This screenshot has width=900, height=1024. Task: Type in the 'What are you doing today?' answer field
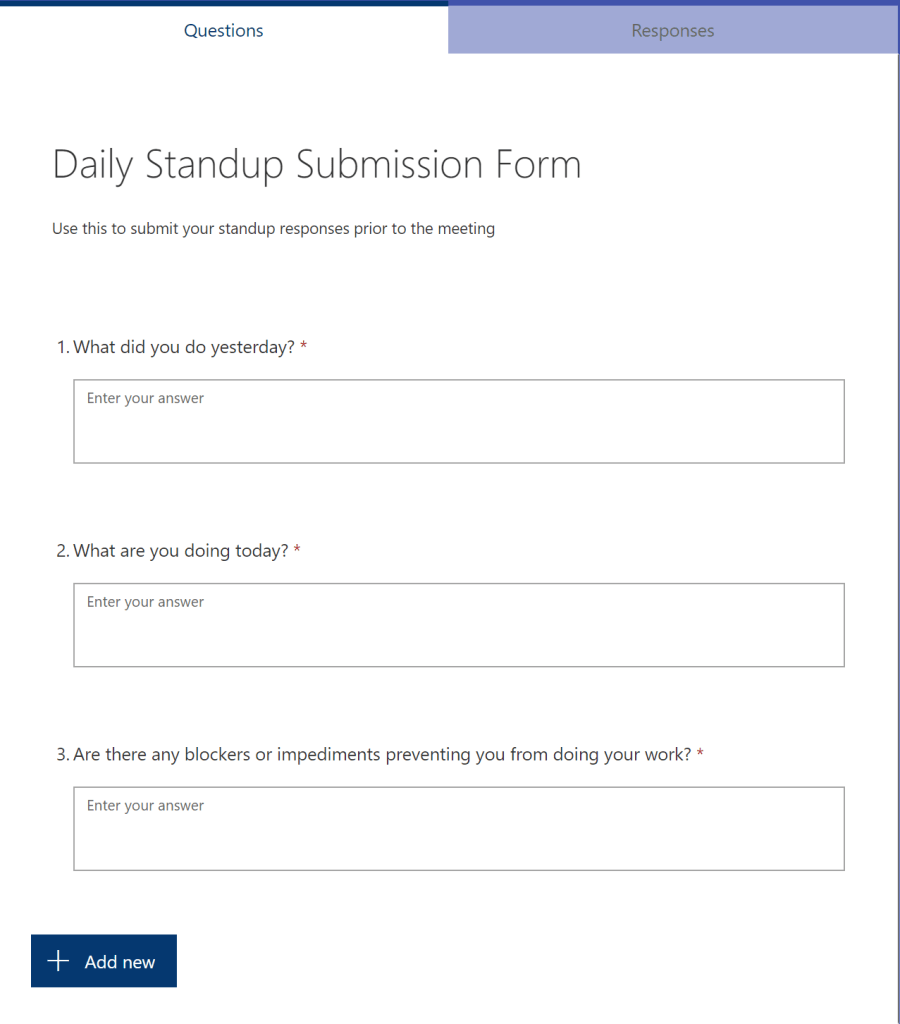pyautogui.click(x=458, y=625)
